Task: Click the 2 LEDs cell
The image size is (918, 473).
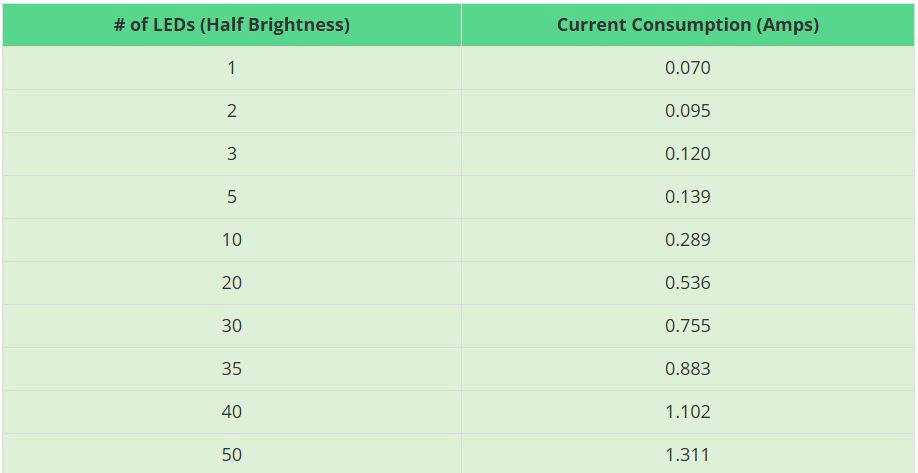Action: point(232,111)
